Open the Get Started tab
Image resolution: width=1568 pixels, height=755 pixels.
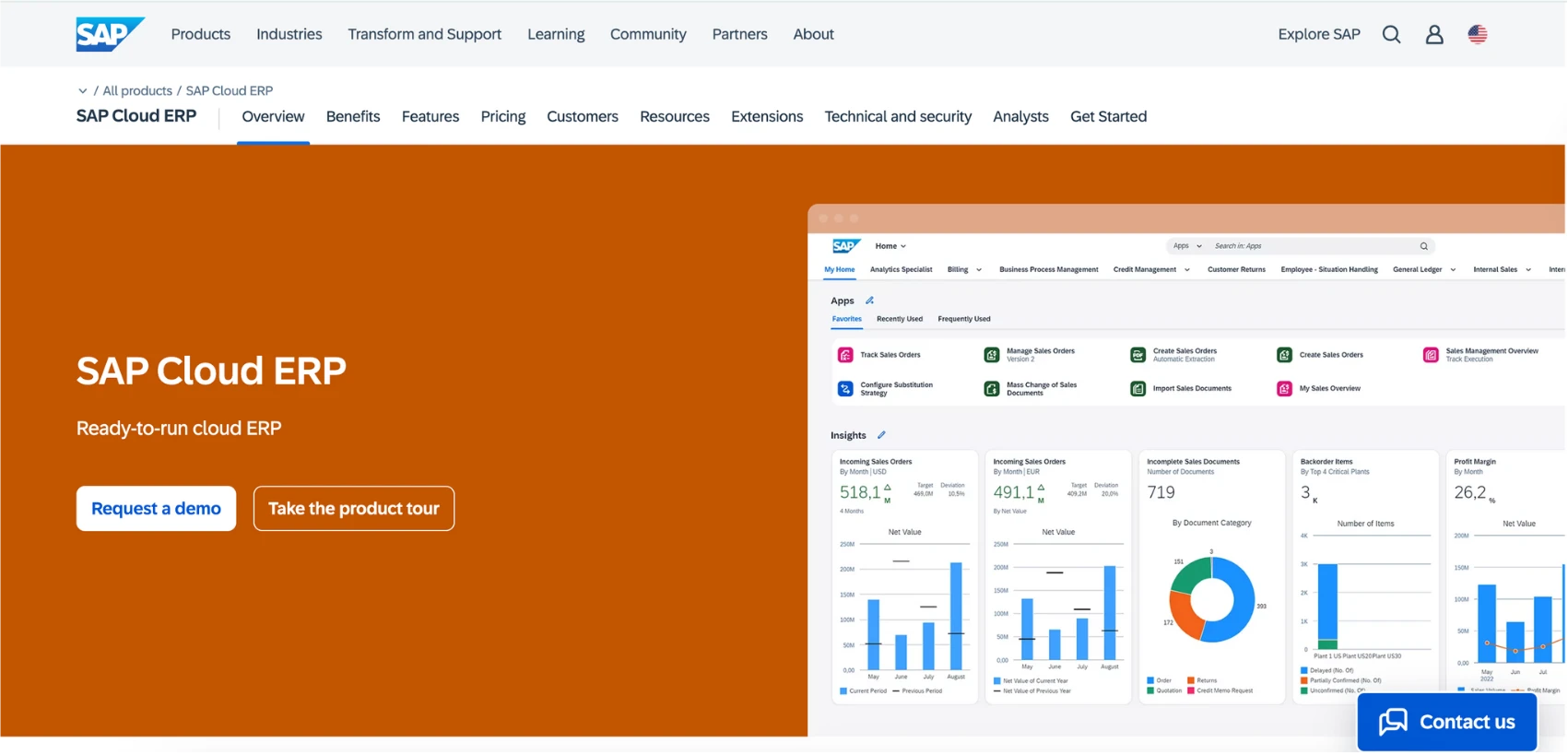(x=1109, y=117)
